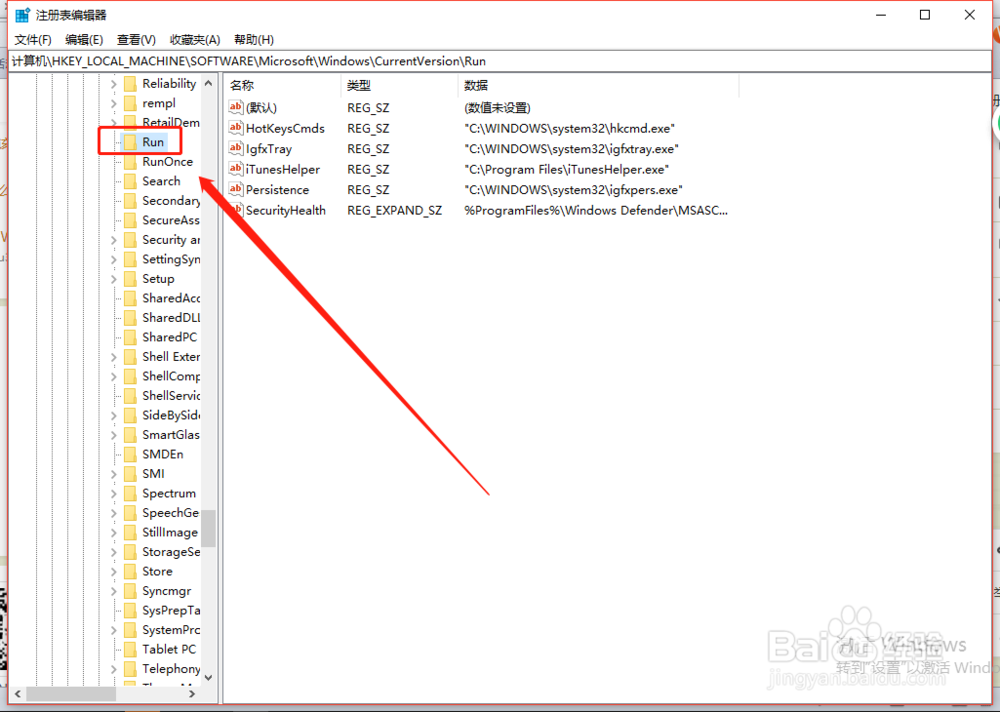Sort values by 数据 column header
Viewport: 1000px width, 712px height.
tap(599, 85)
